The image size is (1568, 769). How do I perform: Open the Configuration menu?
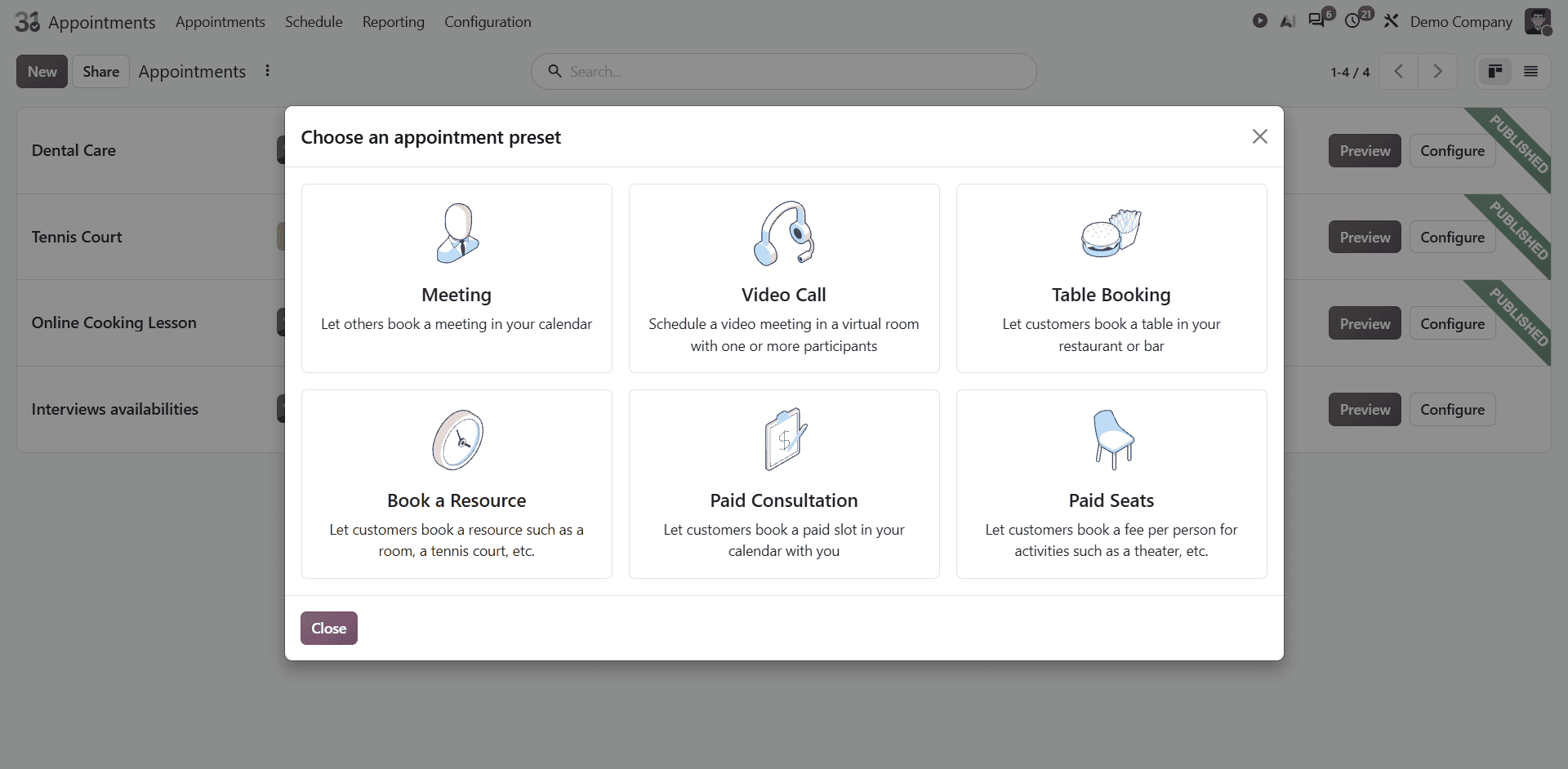coord(488,22)
